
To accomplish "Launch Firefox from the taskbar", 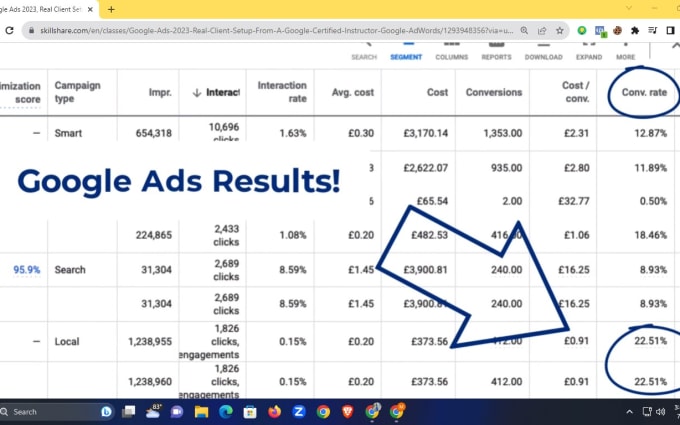I will click(274, 411).
